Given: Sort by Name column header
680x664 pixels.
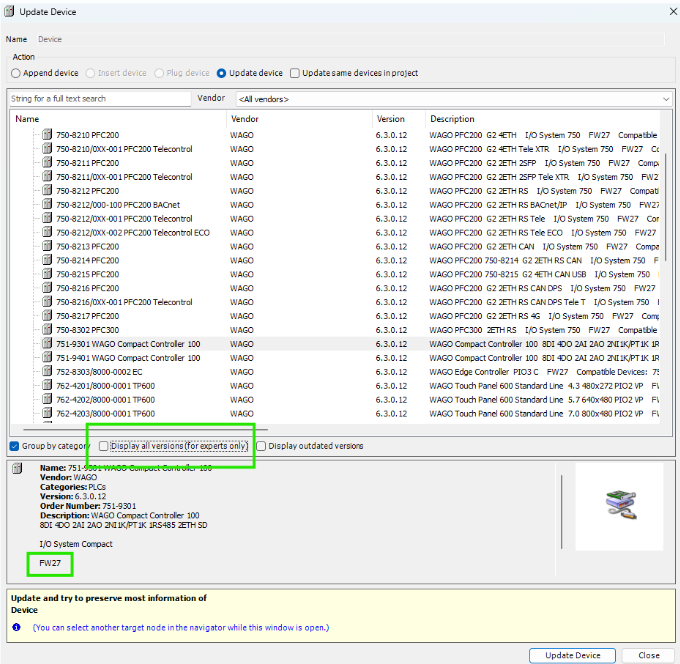Looking at the screenshot, I should [x=118, y=119].
